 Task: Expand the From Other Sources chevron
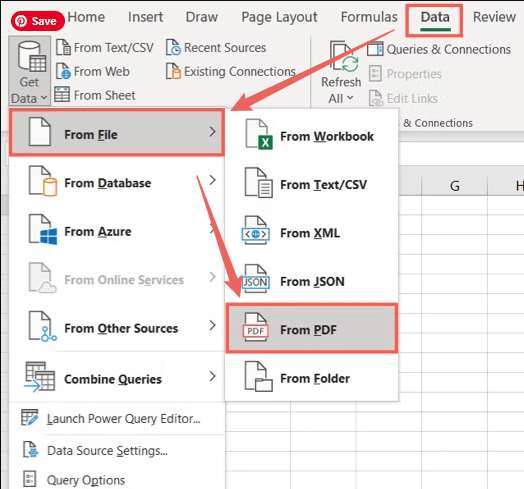tap(212, 325)
